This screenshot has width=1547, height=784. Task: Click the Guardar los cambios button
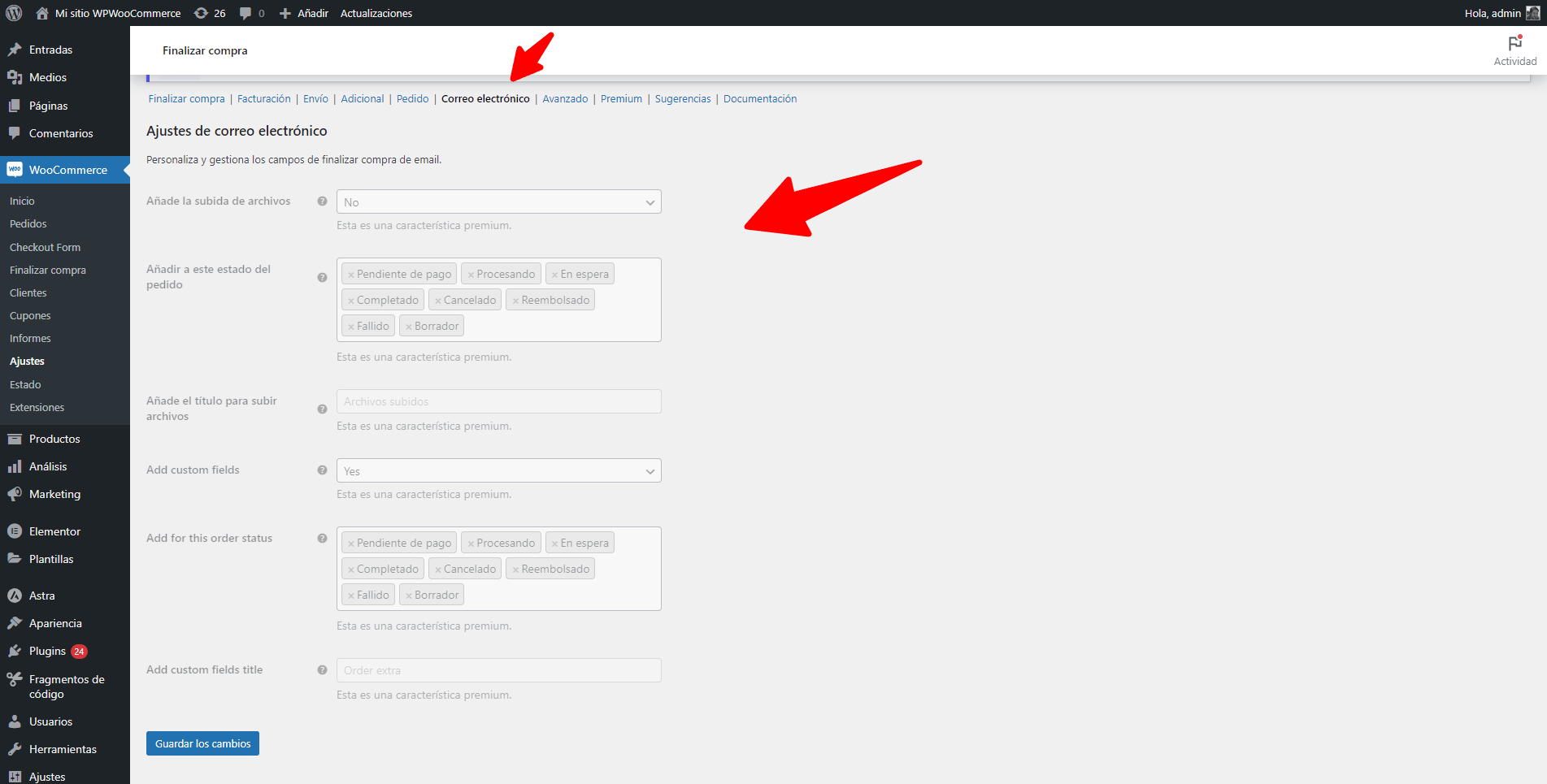[x=202, y=743]
